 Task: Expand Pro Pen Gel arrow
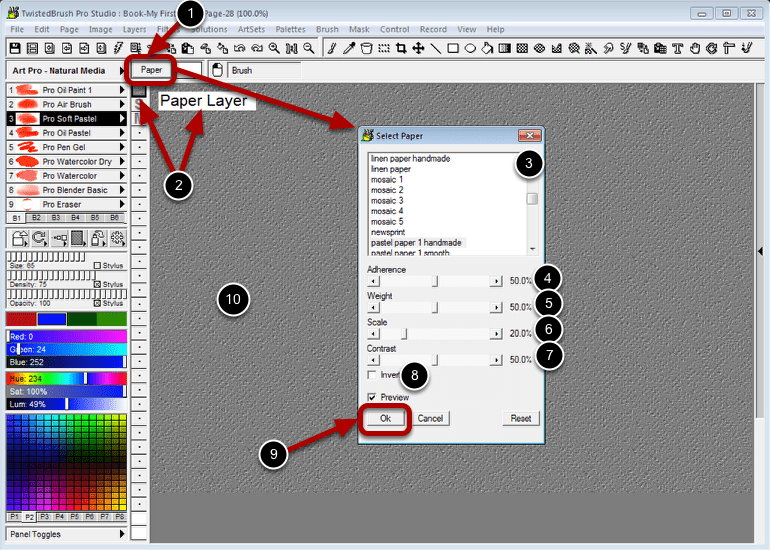coord(122,147)
